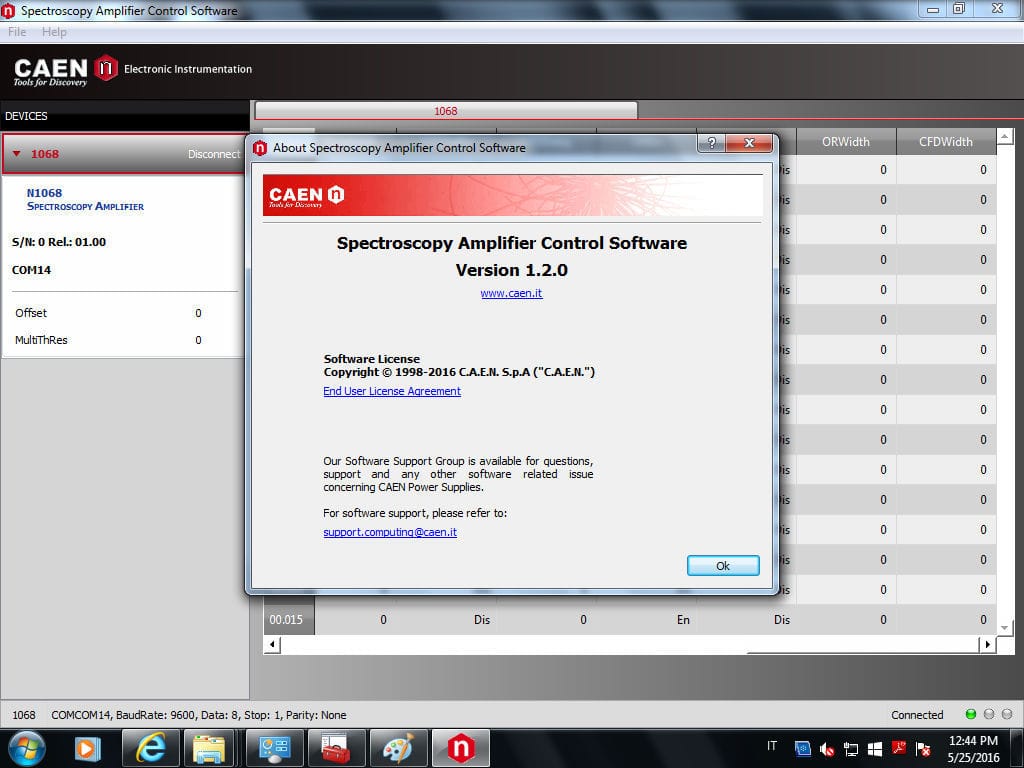The image size is (1024, 768).
Task: Select the 1068 tab above the table
Action: 446,111
